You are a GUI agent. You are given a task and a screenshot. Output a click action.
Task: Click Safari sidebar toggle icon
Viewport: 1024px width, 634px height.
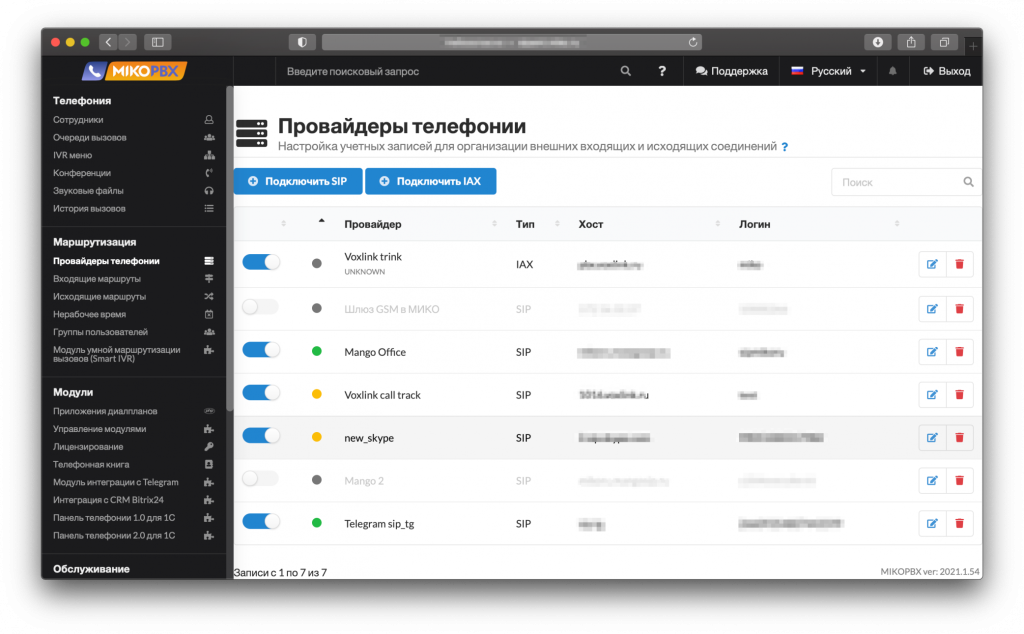158,42
